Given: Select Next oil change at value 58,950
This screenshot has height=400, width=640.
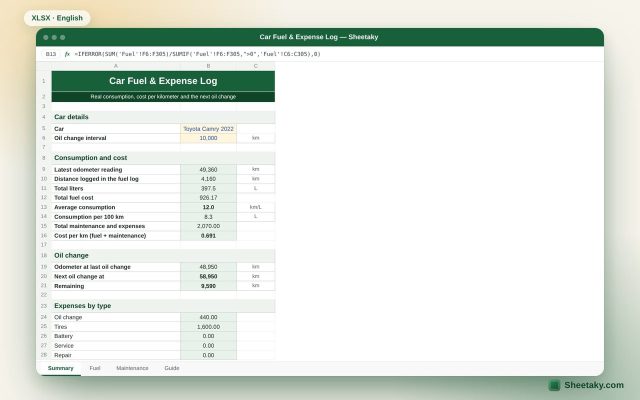Looking at the screenshot, I should [208, 276].
